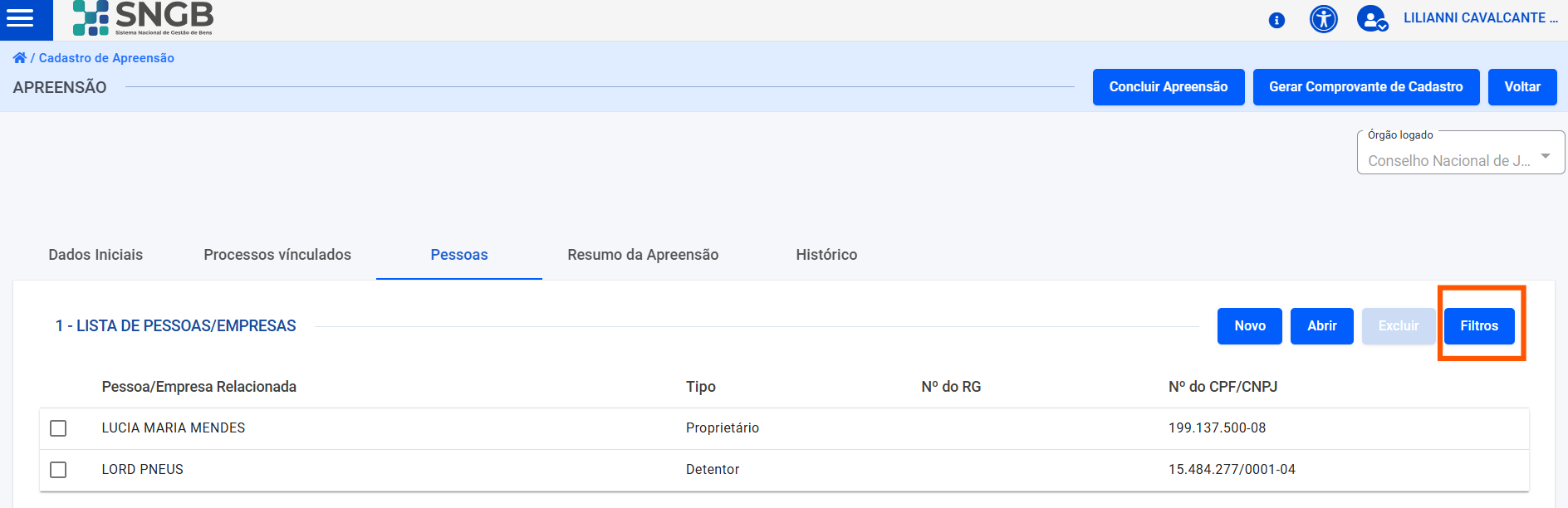Show the Histórico tab
The image size is (1568, 508).
[826, 255]
